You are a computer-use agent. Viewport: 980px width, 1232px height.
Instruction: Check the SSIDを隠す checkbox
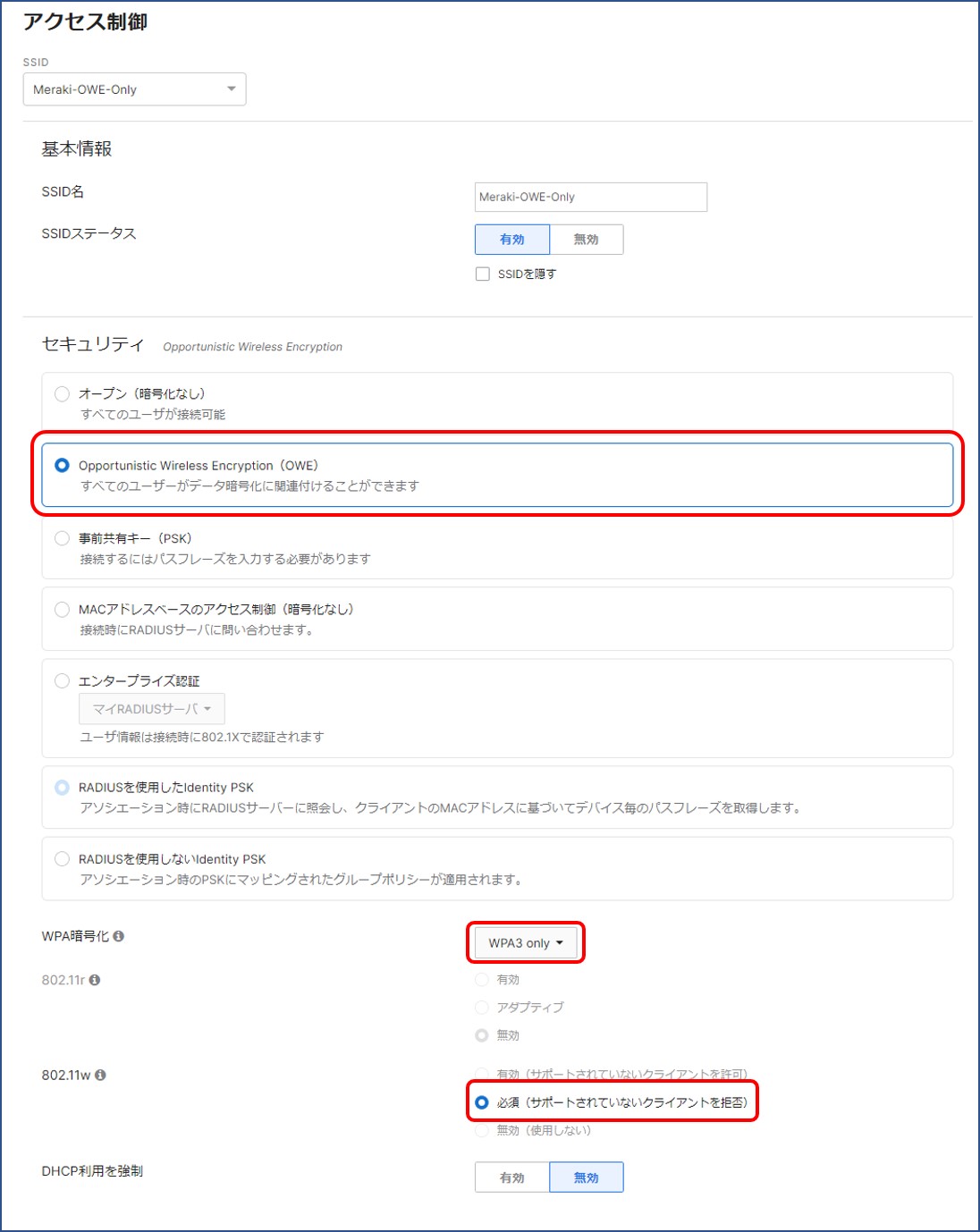(483, 274)
